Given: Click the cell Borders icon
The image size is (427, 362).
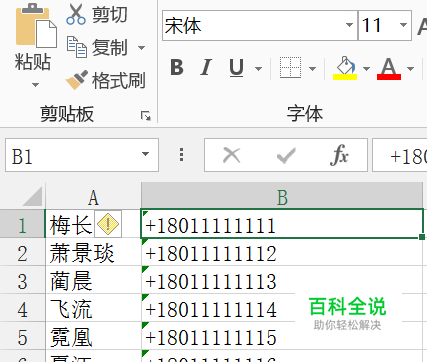Looking at the screenshot, I should point(290,67).
